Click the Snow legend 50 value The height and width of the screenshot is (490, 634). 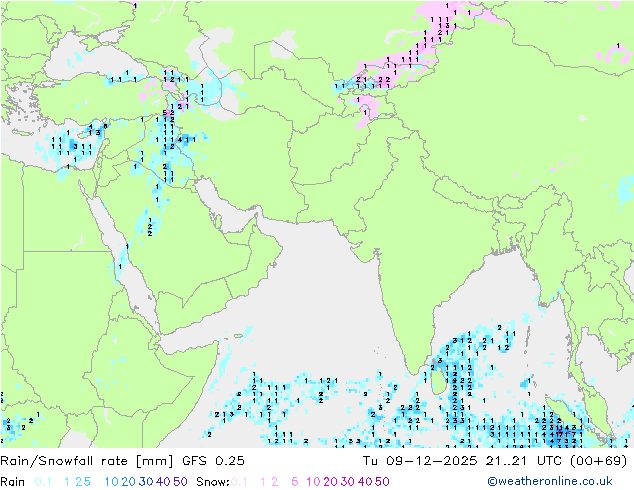pos(383,482)
